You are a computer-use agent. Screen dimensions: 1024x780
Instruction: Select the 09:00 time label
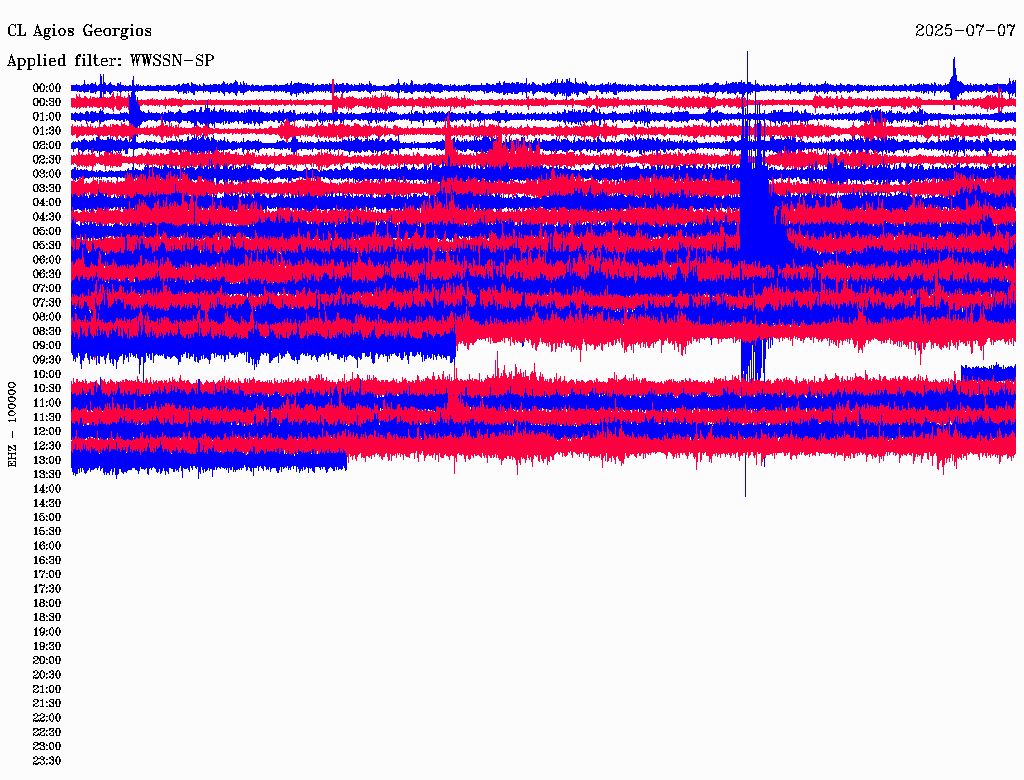47,346
